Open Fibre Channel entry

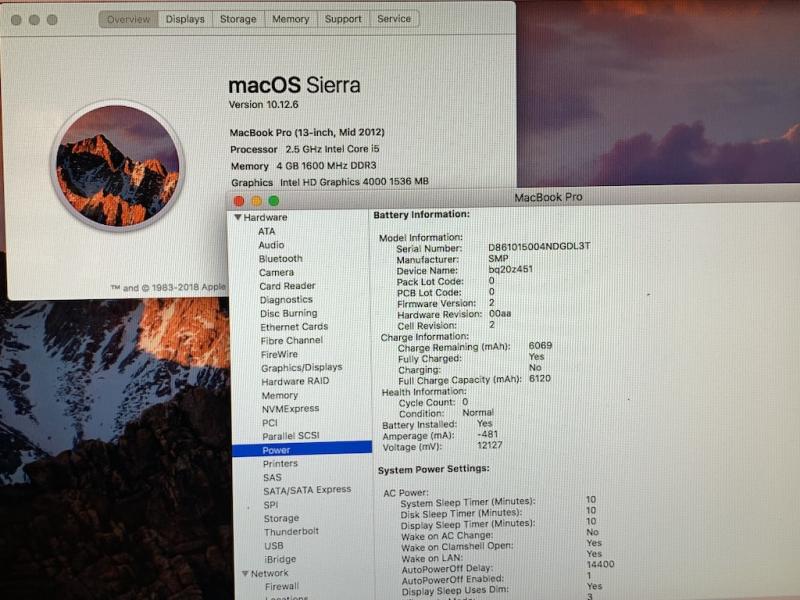click(291, 340)
